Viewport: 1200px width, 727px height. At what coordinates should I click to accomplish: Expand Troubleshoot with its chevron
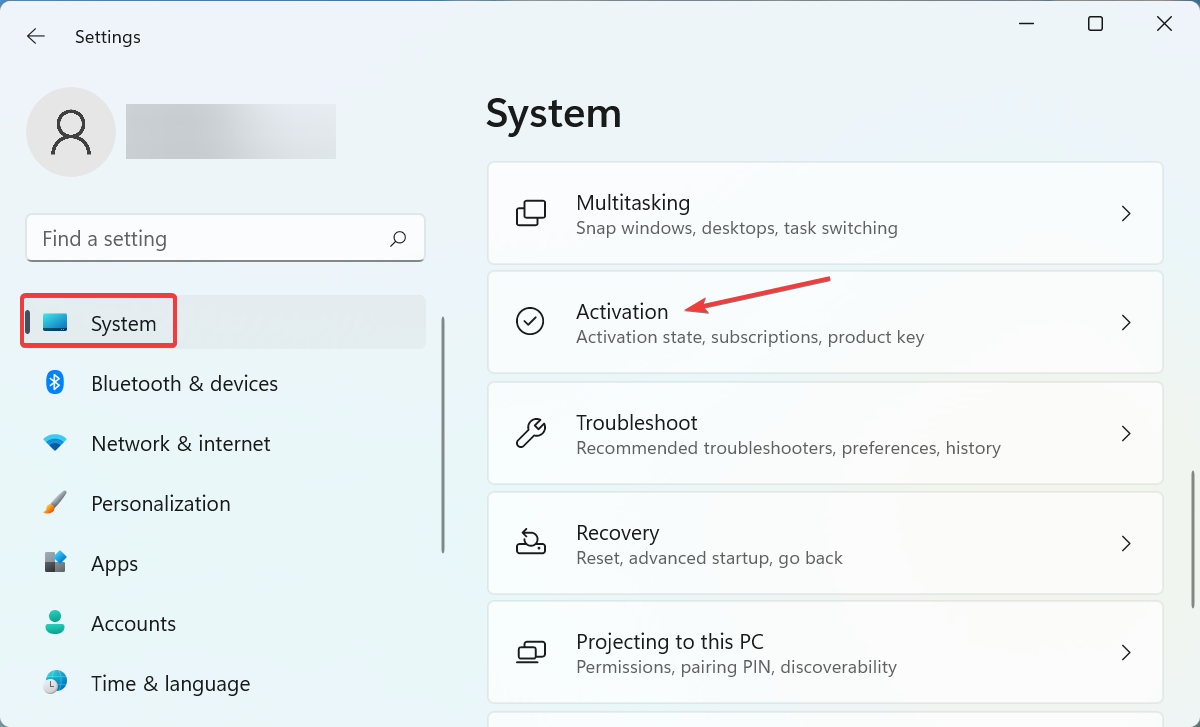[1126, 433]
